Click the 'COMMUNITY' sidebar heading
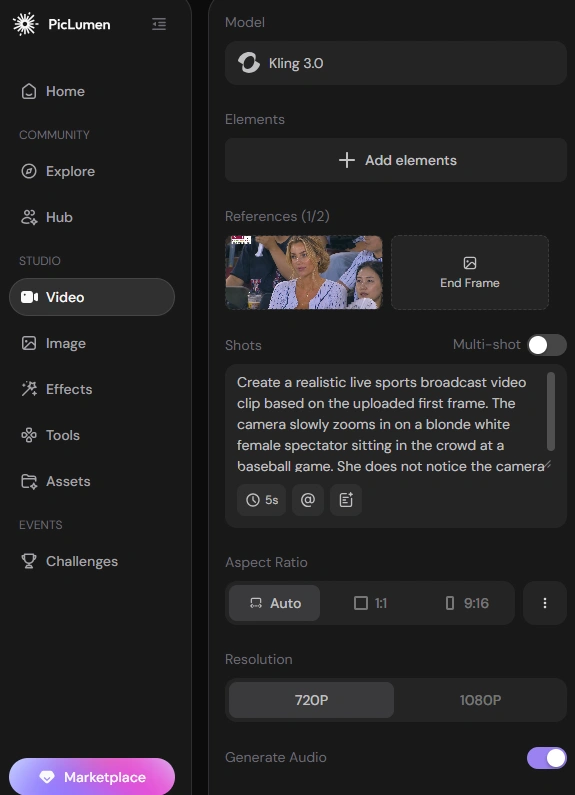The image size is (575, 795). [x=54, y=135]
